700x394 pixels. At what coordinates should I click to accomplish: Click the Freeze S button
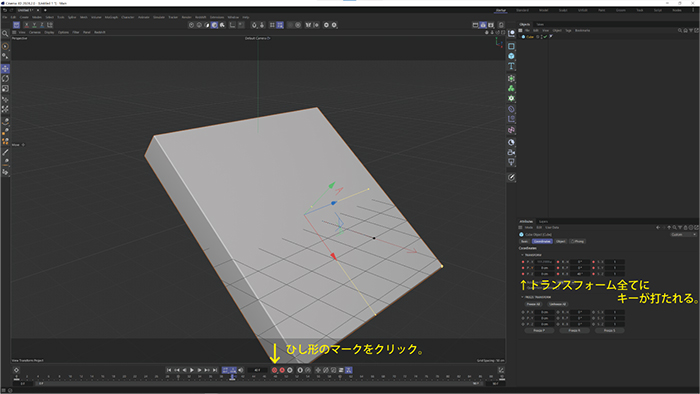click(x=609, y=331)
